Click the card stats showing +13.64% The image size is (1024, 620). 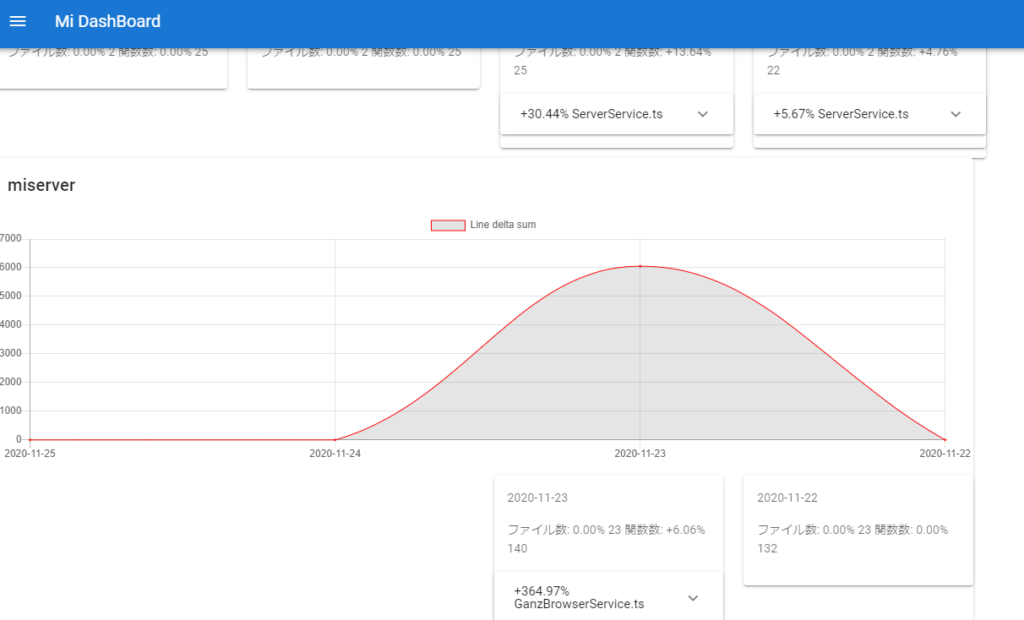pyautogui.click(x=612, y=61)
